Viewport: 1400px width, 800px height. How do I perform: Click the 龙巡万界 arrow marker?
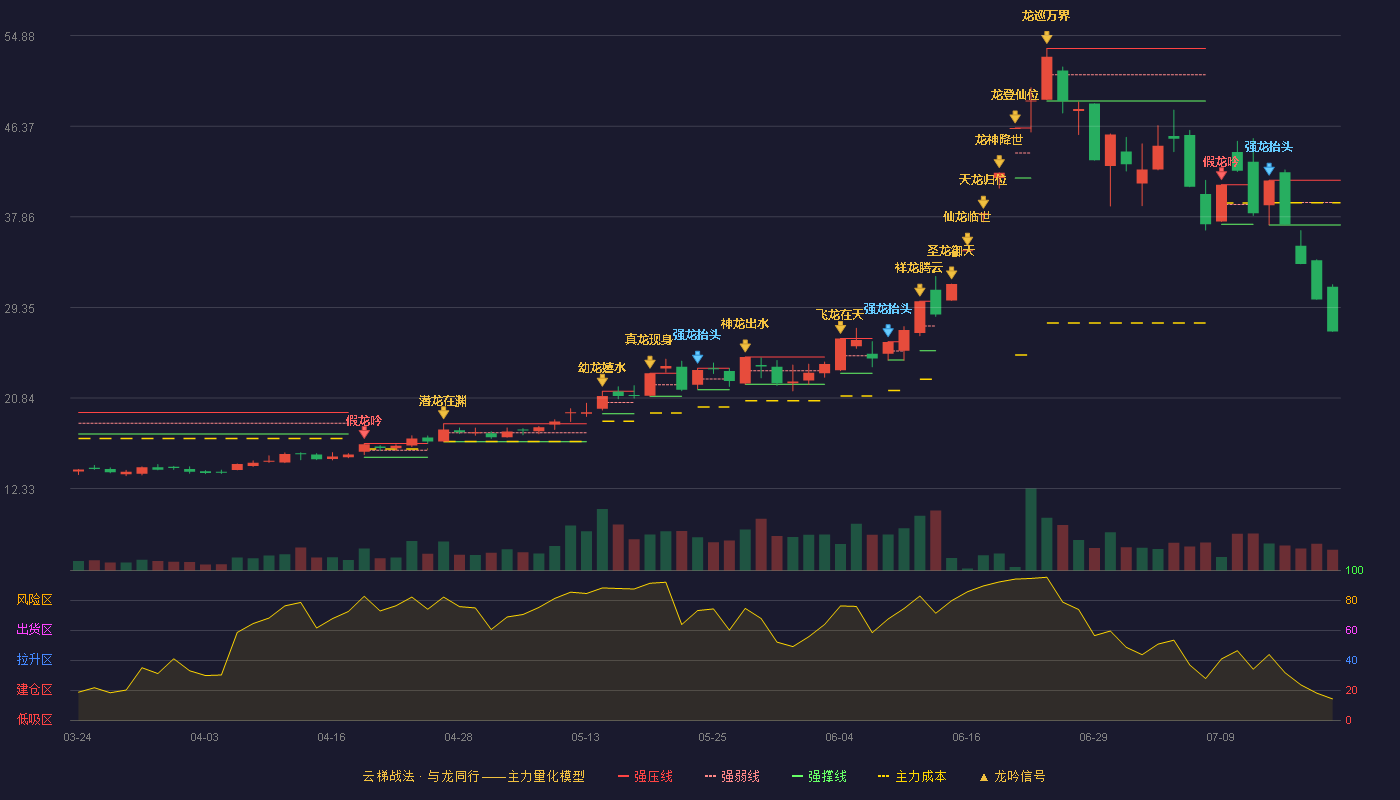pos(1046,38)
